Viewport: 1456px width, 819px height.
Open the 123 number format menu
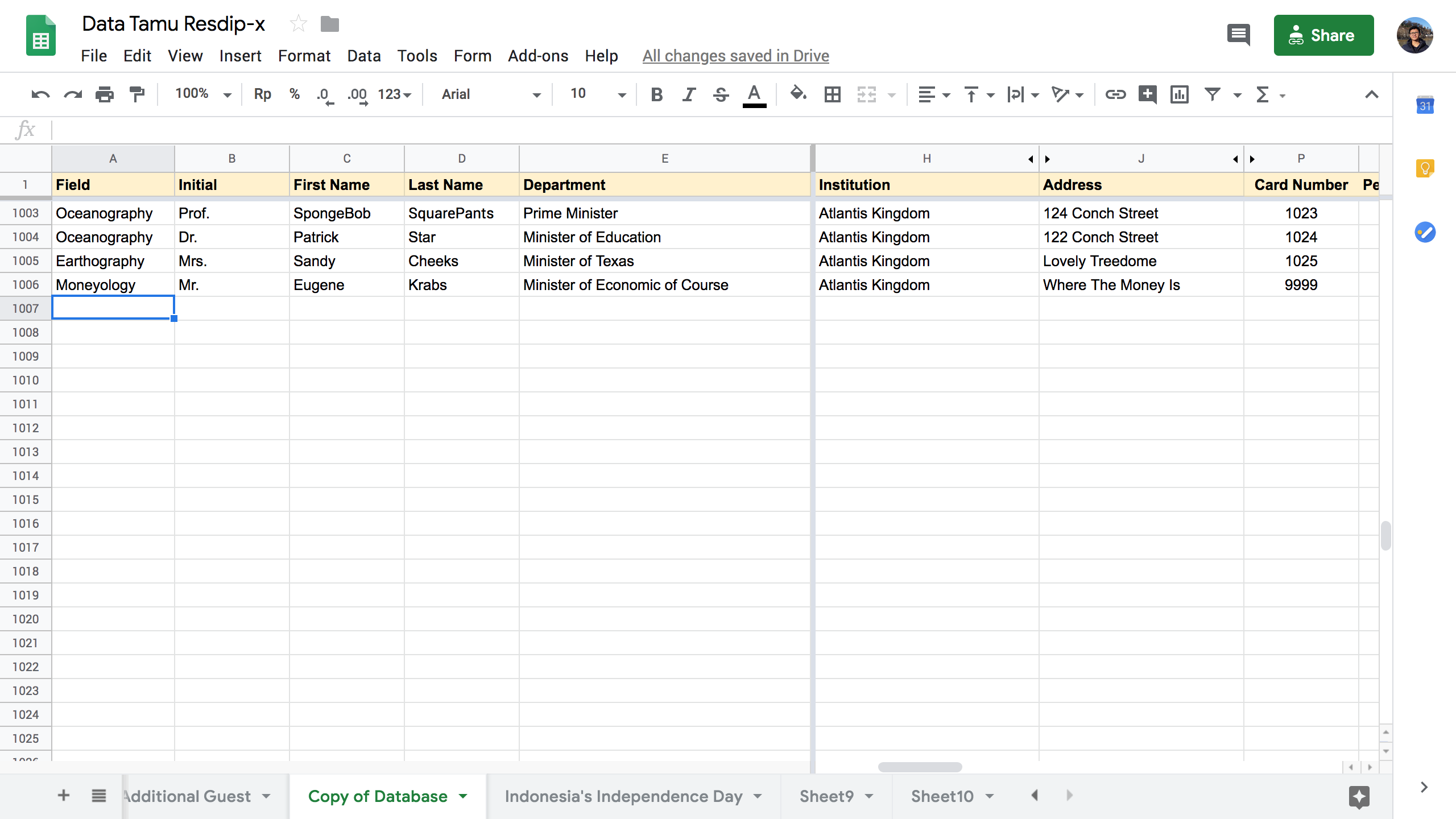tap(395, 94)
